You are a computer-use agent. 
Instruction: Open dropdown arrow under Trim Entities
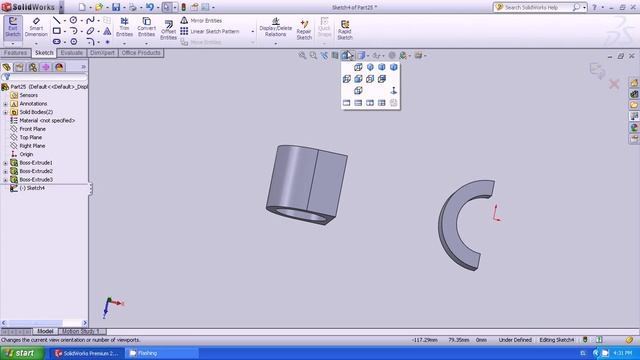124,43
